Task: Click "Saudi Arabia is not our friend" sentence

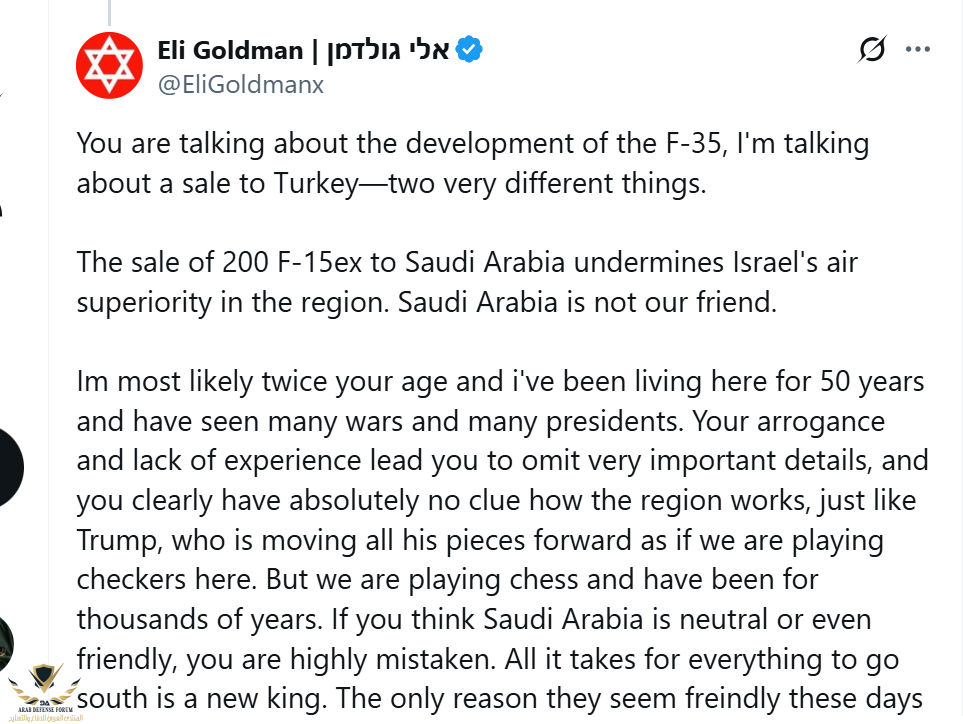Action: [587, 303]
